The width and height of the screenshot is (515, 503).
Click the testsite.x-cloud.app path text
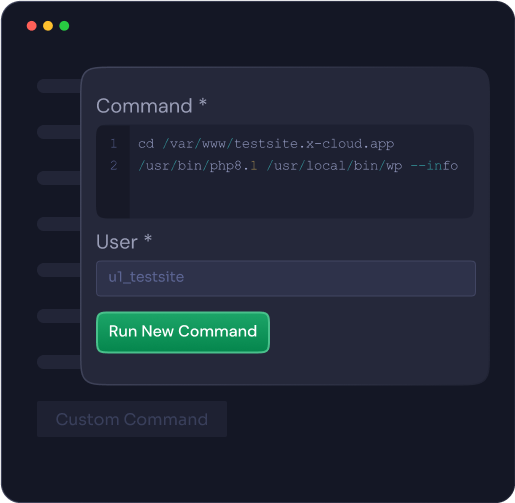314,144
